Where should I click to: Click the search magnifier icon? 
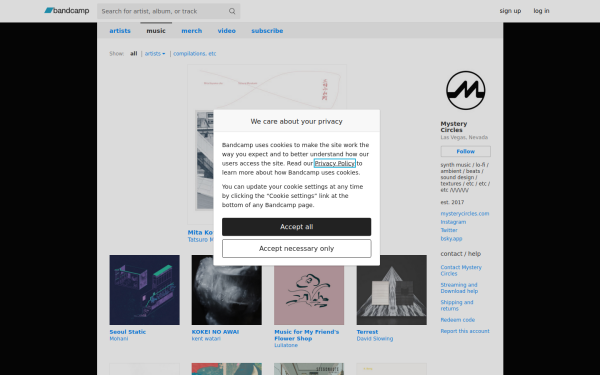click(232, 11)
